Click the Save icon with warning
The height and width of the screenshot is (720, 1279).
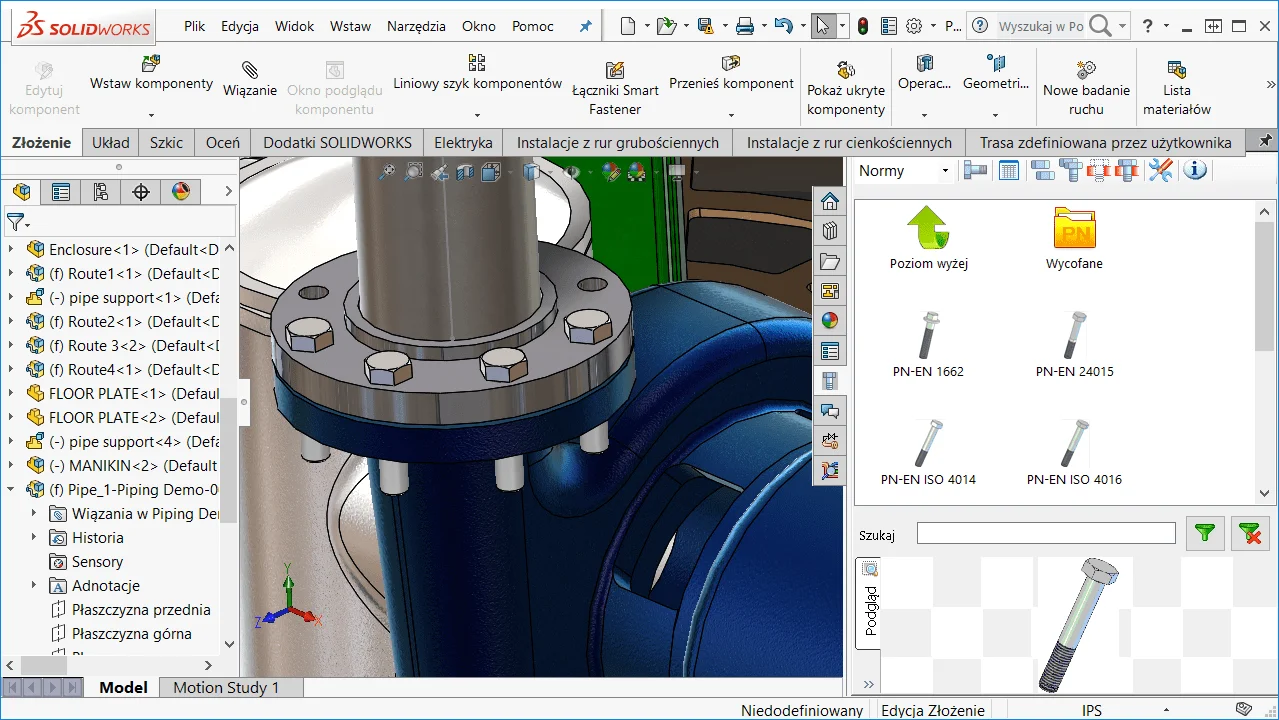(705, 26)
